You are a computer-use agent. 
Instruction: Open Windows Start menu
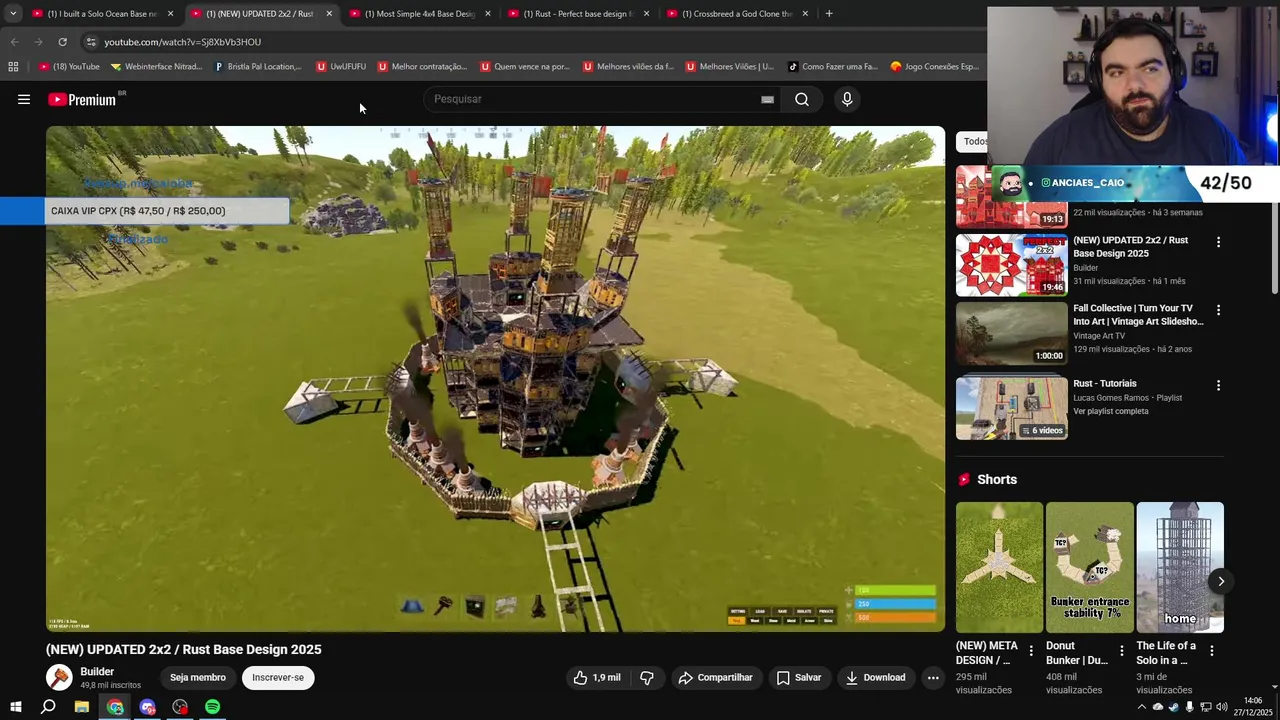click(x=15, y=707)
